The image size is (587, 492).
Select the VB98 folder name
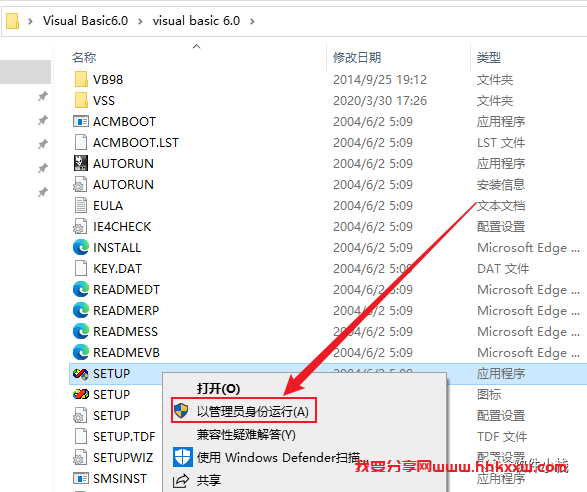tap(108, 79)
